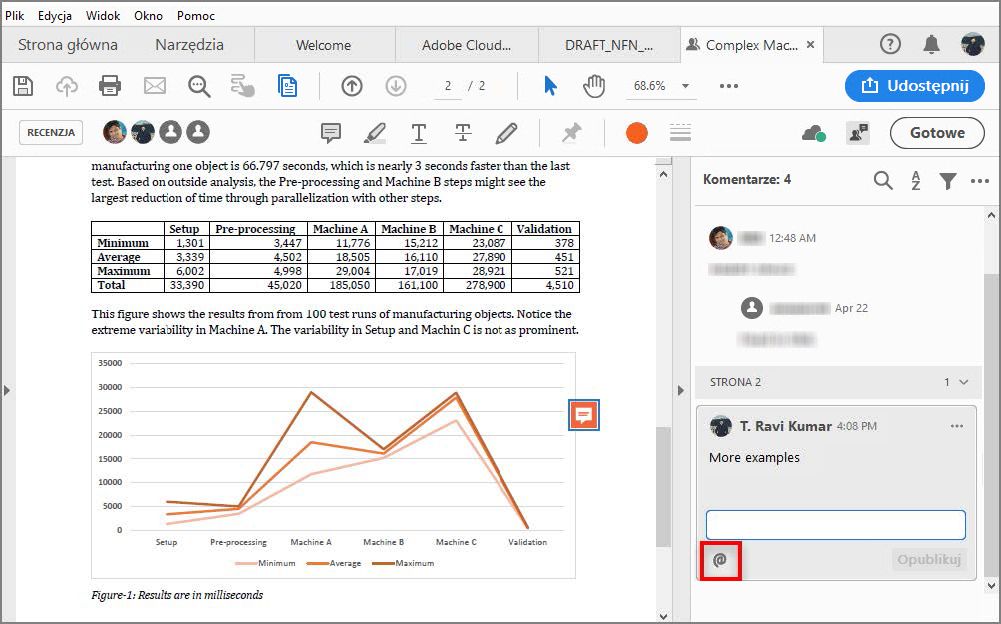Open the Help question mark icon
The width and height of the screenshot is (1001, 624).
[890, 44]
